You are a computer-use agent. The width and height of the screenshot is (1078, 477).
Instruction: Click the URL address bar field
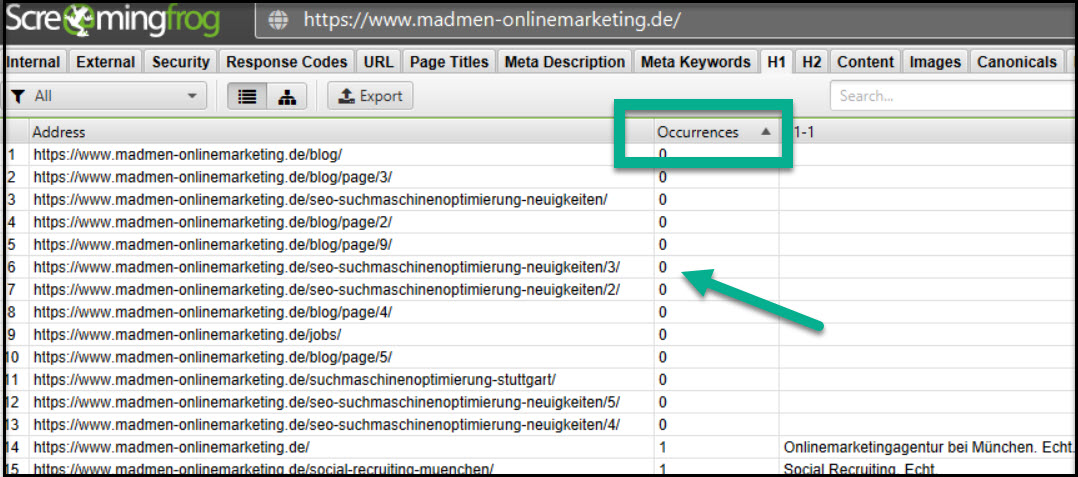(666, 20)
